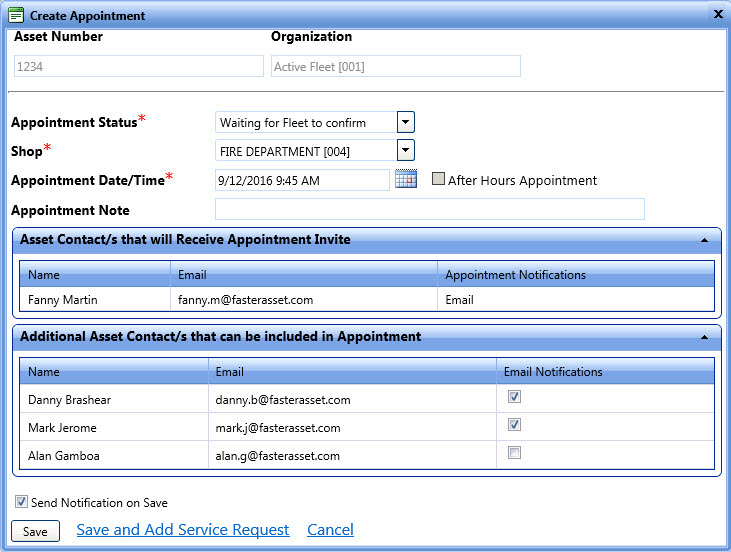Click the Asset Number field
Image resolution: width=731 pixels, height=552 pixels.
tap(138, 66)
